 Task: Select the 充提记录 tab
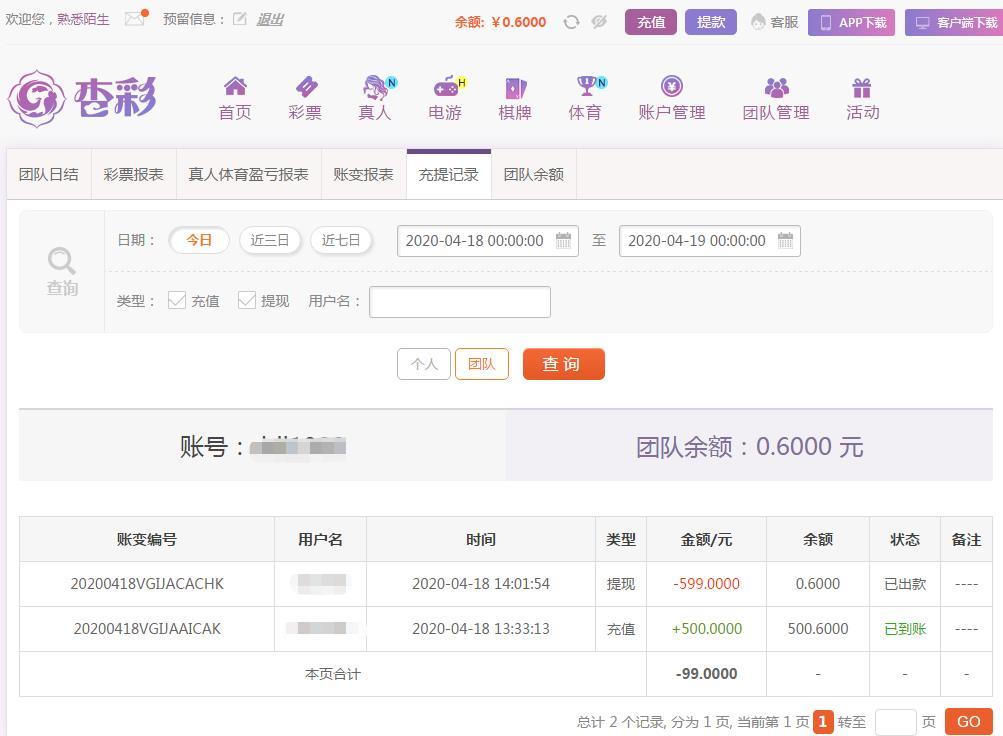[x=448, y=175]
